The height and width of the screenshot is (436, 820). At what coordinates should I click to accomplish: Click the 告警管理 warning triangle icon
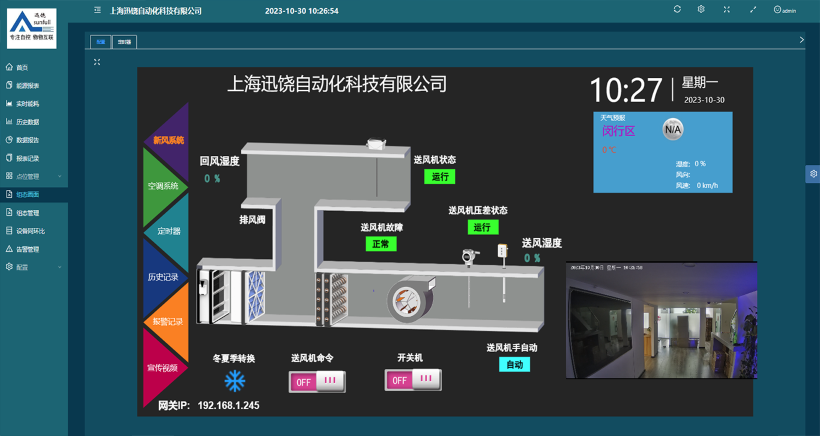(x=9, y=249)
